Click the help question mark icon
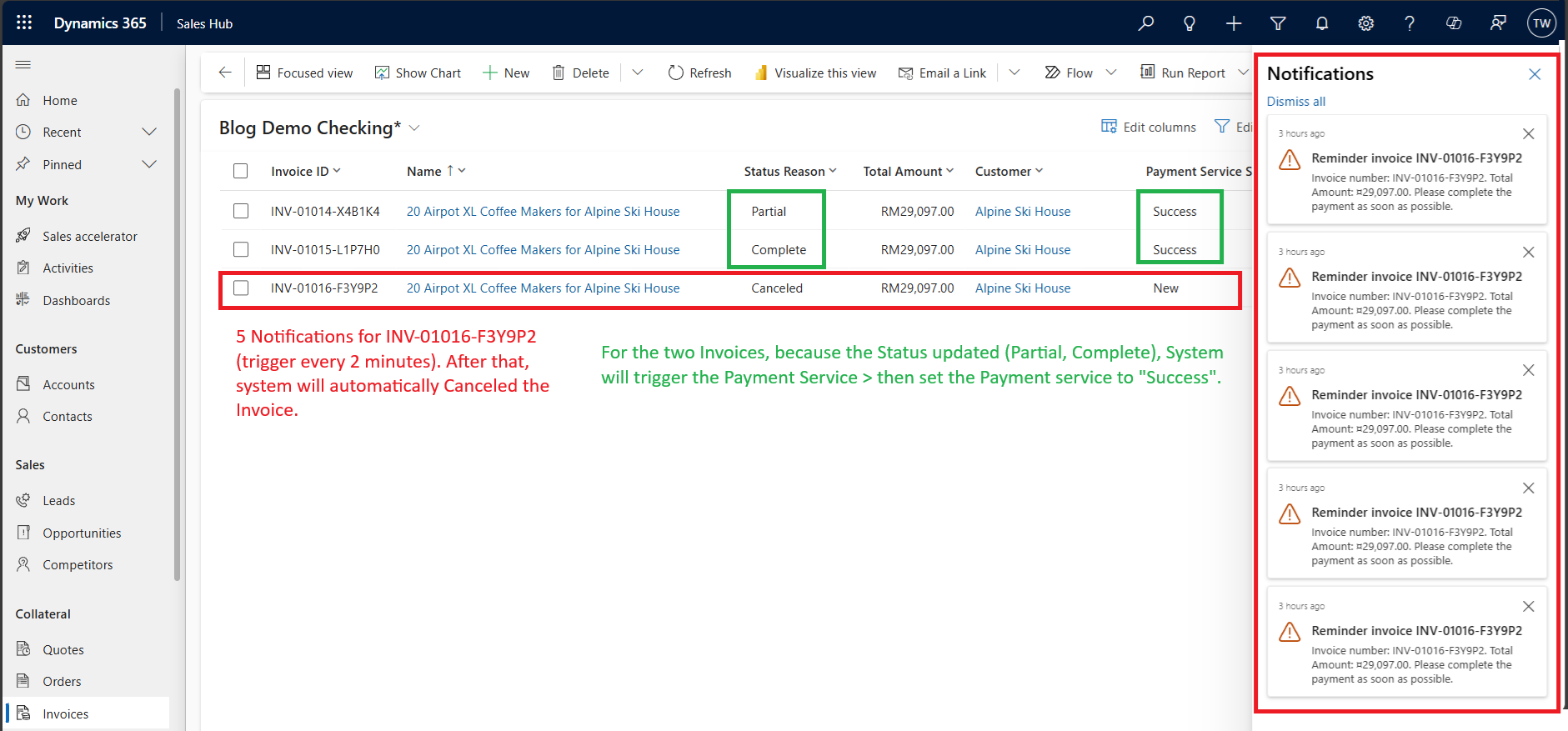The width and height of the screenshot is (1568, 731). click(x=1410, y=23)
